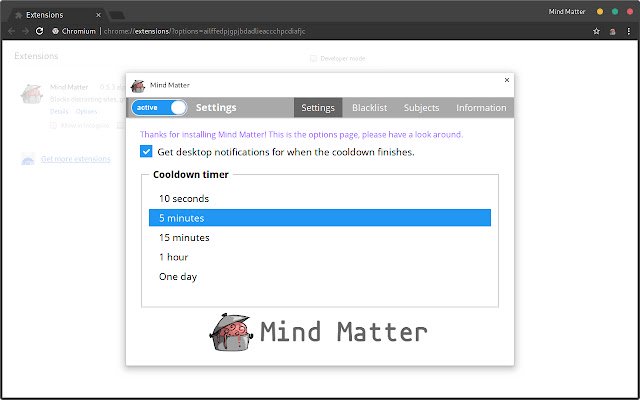Close the Extensions browser tab
640x400 pixels.
[x=98, y=15]
